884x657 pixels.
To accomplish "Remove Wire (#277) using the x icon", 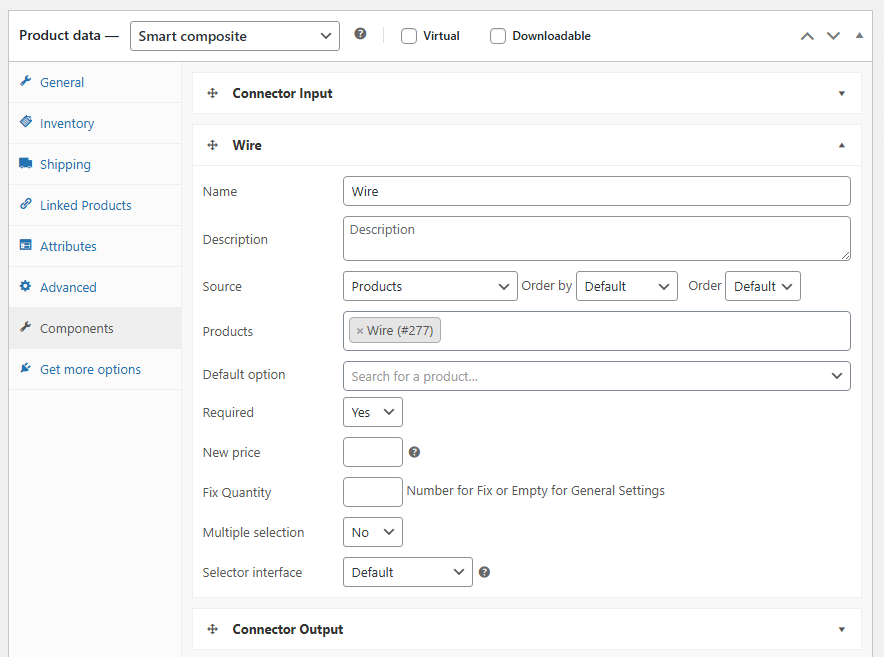I will click(x=360, y=331).
